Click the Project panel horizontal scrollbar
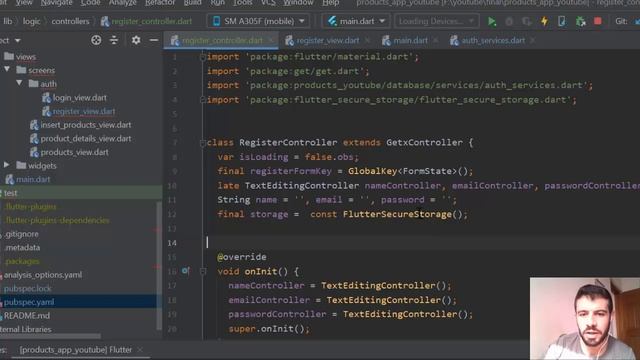This screenshot has height=360, width=640. (x=50, y=336)
